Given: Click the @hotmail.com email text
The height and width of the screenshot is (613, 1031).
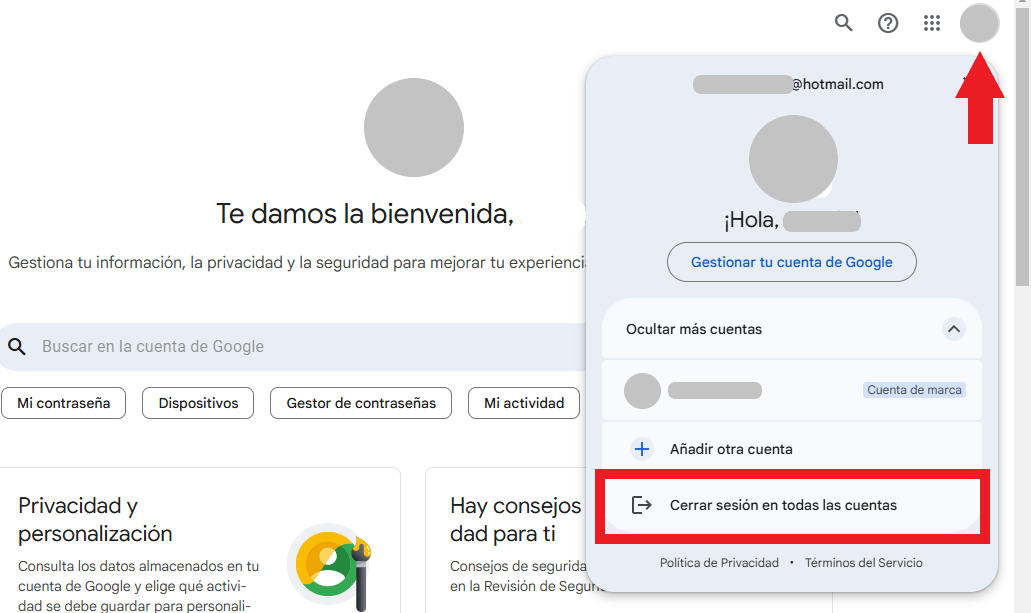Looking at the screenshot, I should 837,84.
